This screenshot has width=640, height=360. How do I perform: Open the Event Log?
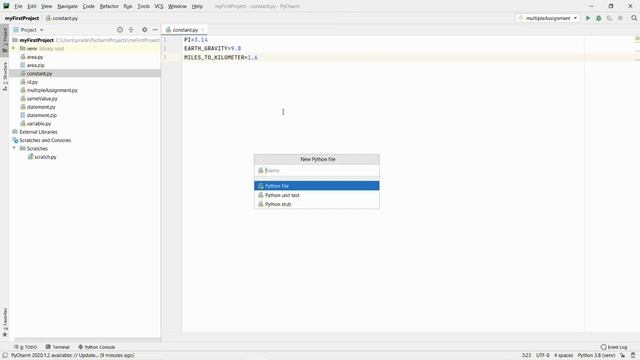[614, 347]
